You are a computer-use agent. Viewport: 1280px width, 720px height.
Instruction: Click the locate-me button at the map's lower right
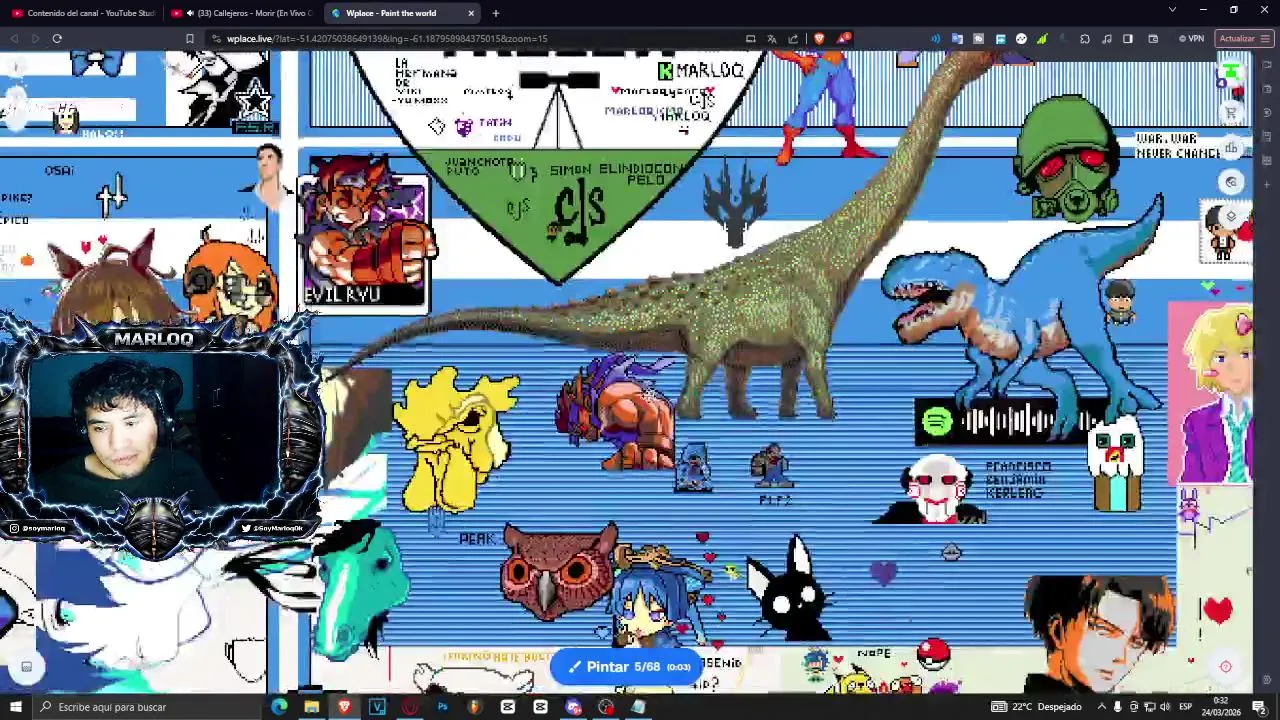pyautogui.click(x=1226, y=667)
